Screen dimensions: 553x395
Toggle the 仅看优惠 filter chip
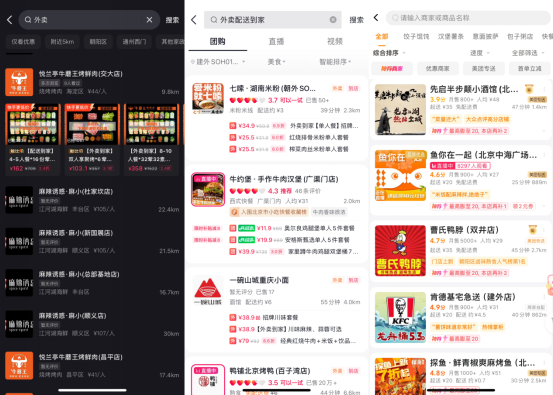click(x=23, y=42)
